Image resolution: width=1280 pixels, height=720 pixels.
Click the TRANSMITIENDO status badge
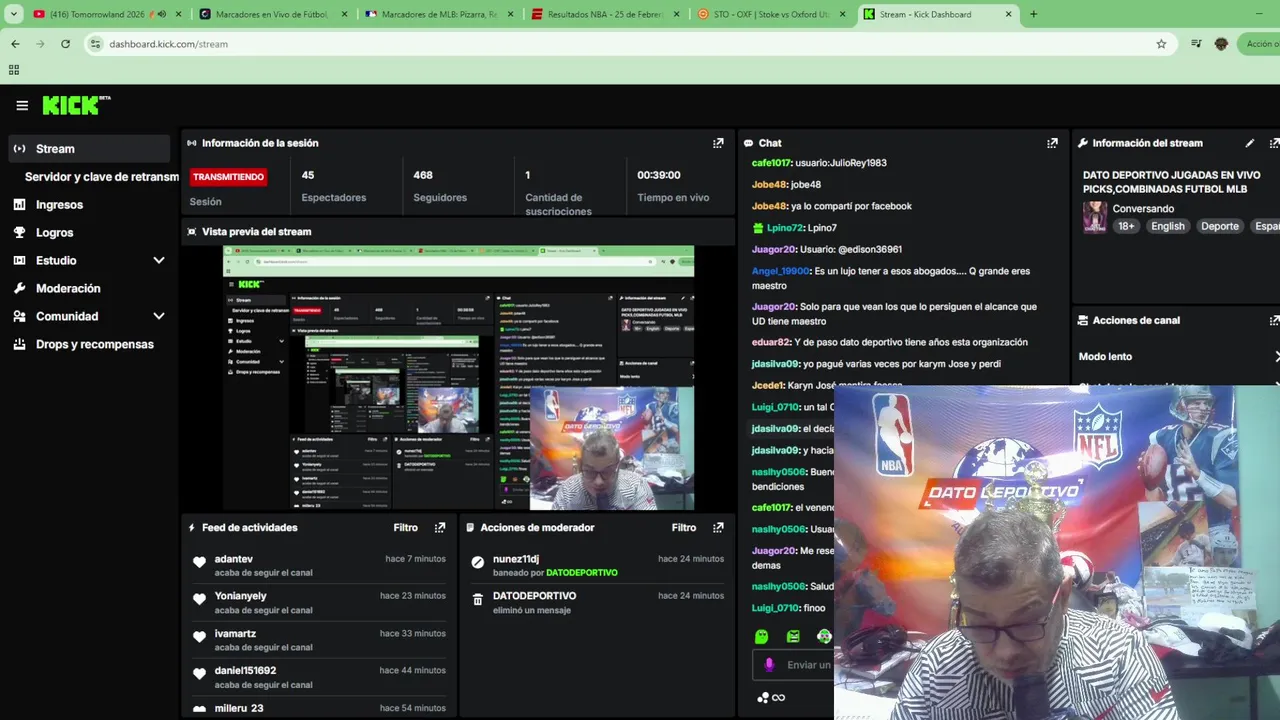pos(228,177)
